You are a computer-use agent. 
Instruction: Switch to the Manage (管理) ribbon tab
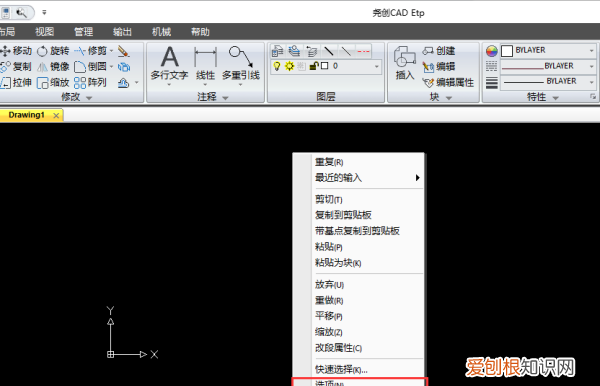[83, 32]
